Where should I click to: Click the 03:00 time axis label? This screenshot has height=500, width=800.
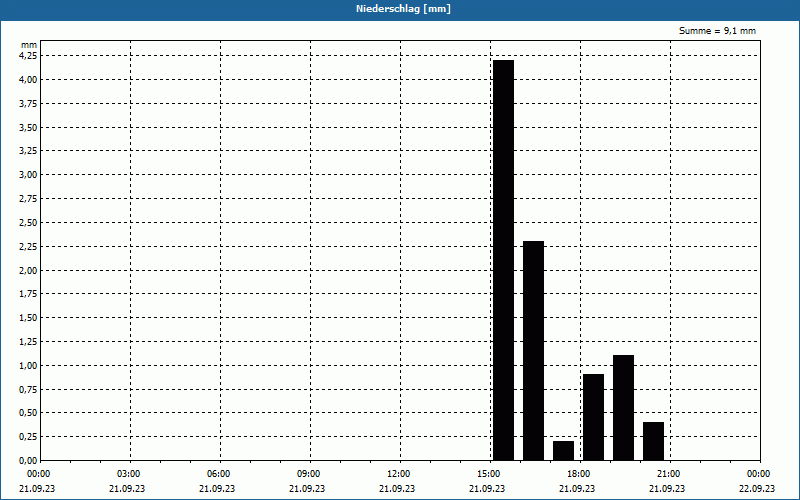pyautogui.click(x=130, y=474)
